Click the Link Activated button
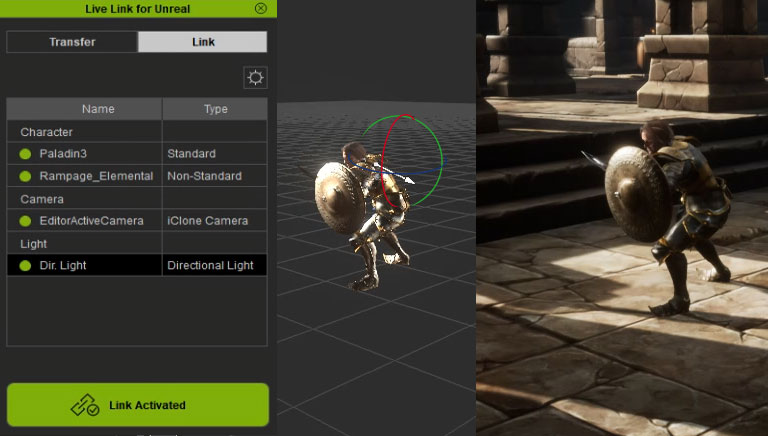This screenshot has width=768, height=436. (x=138, y=405)
